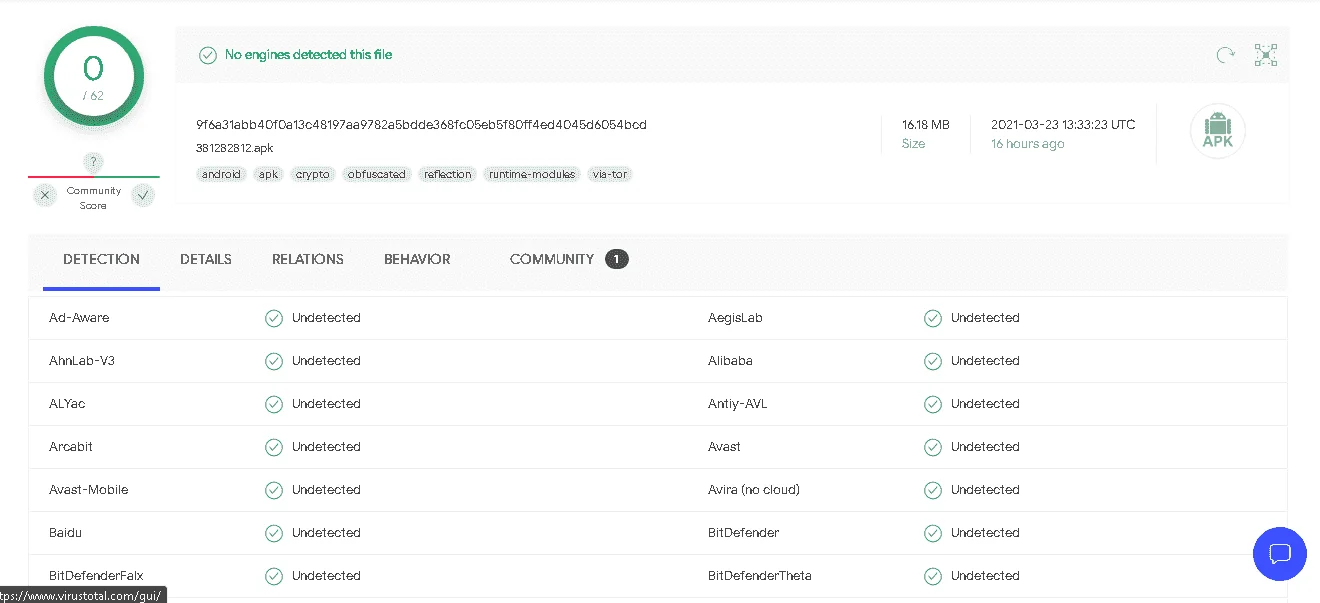This screenshot has width=1320, height=603.
Task: Click the ALYac engine name
Action: tap(67, 404)
